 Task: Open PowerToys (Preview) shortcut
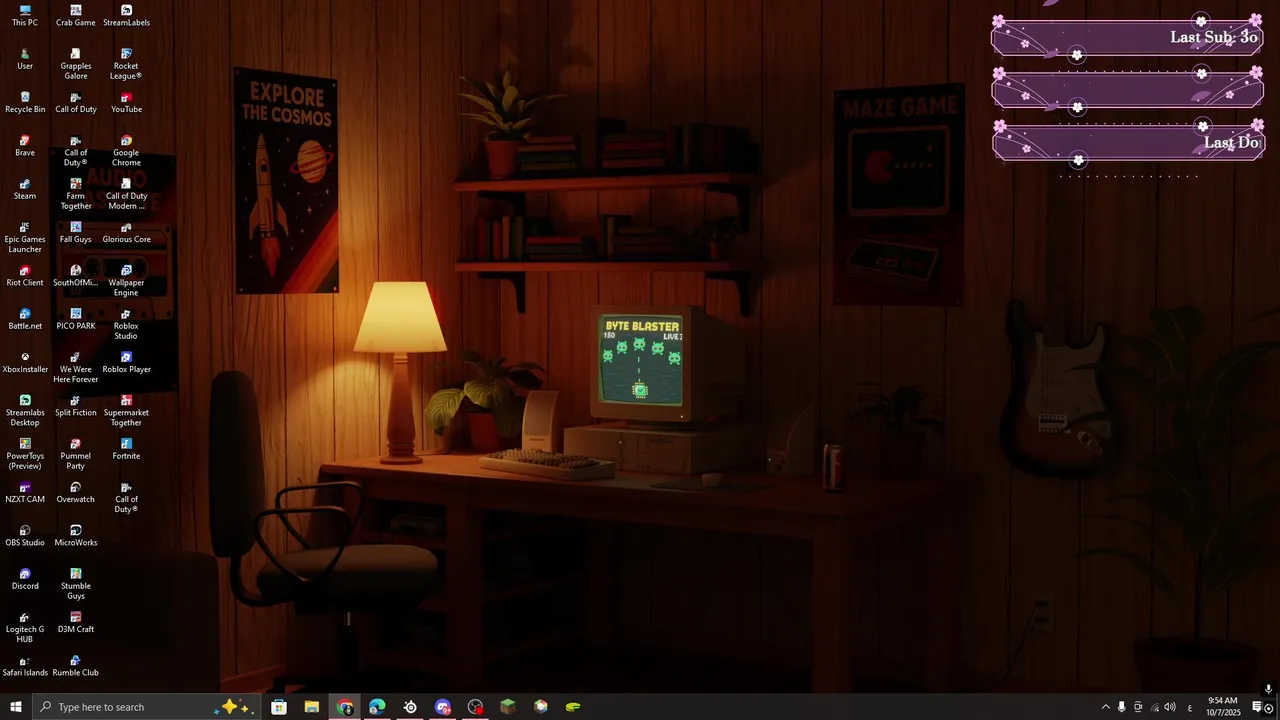pos(25,454)
